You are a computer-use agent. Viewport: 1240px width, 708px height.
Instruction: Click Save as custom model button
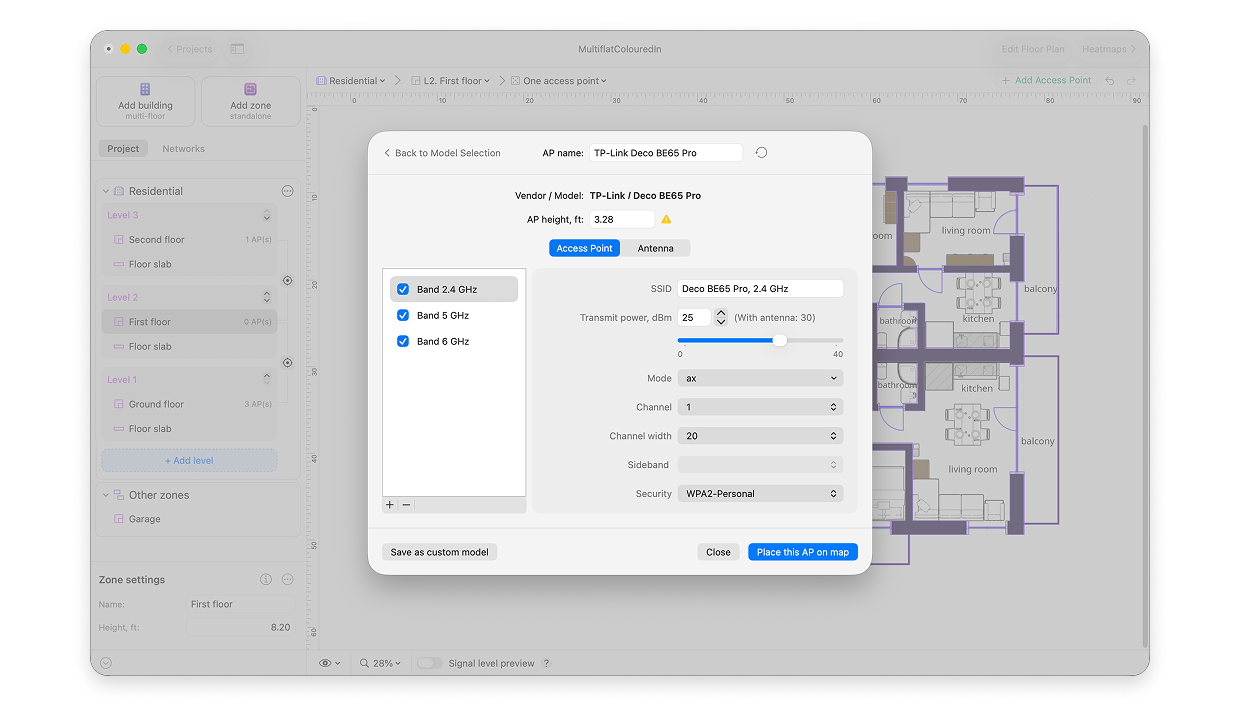click(x=439, y=552)
